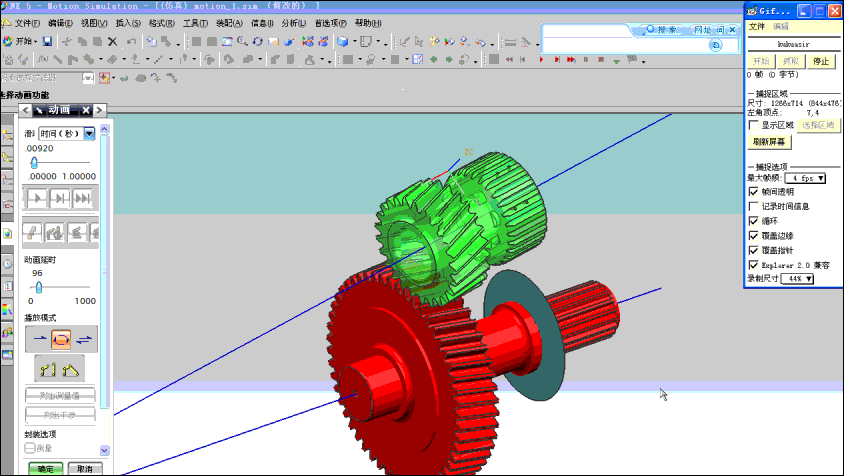Screen dimensions: 844x476
Task: Click the pause icon in animation toolbar
Action: coord(586,59)
